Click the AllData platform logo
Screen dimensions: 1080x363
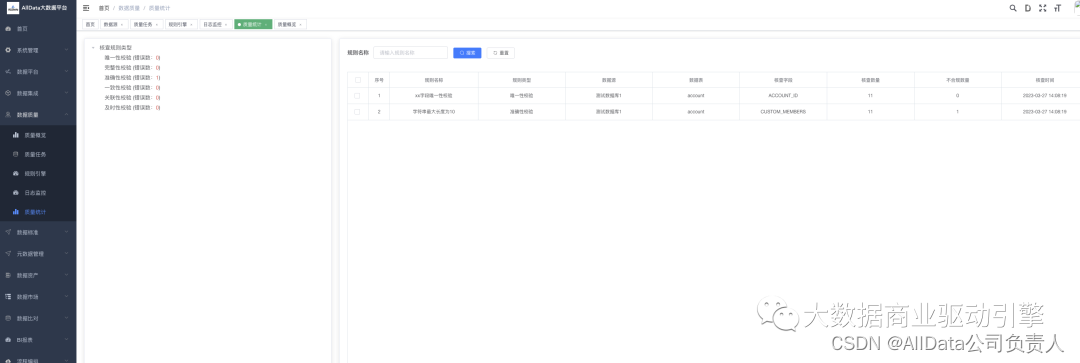(12, 8)
